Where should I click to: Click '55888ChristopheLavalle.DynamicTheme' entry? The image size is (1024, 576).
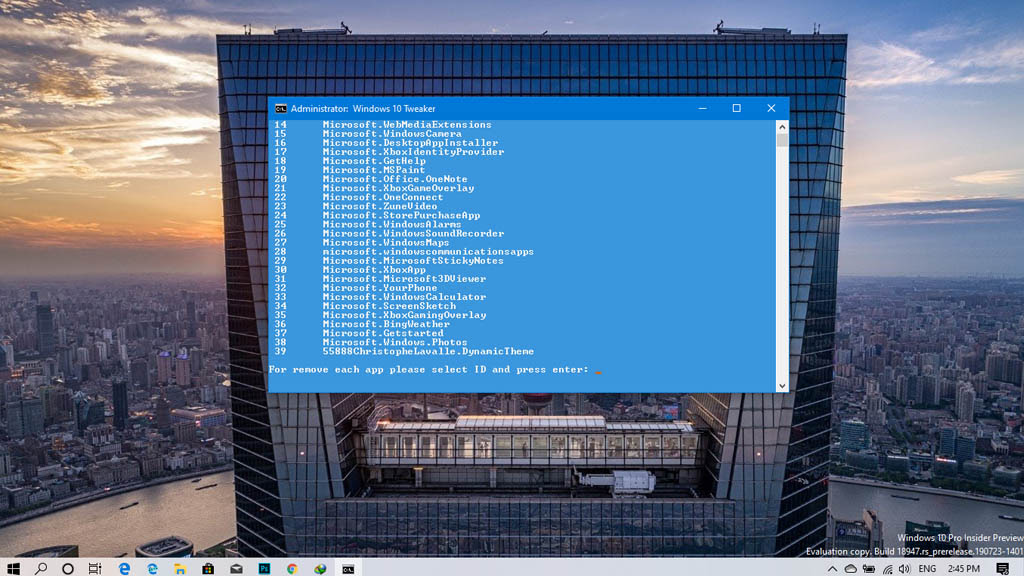pos(428,351)
